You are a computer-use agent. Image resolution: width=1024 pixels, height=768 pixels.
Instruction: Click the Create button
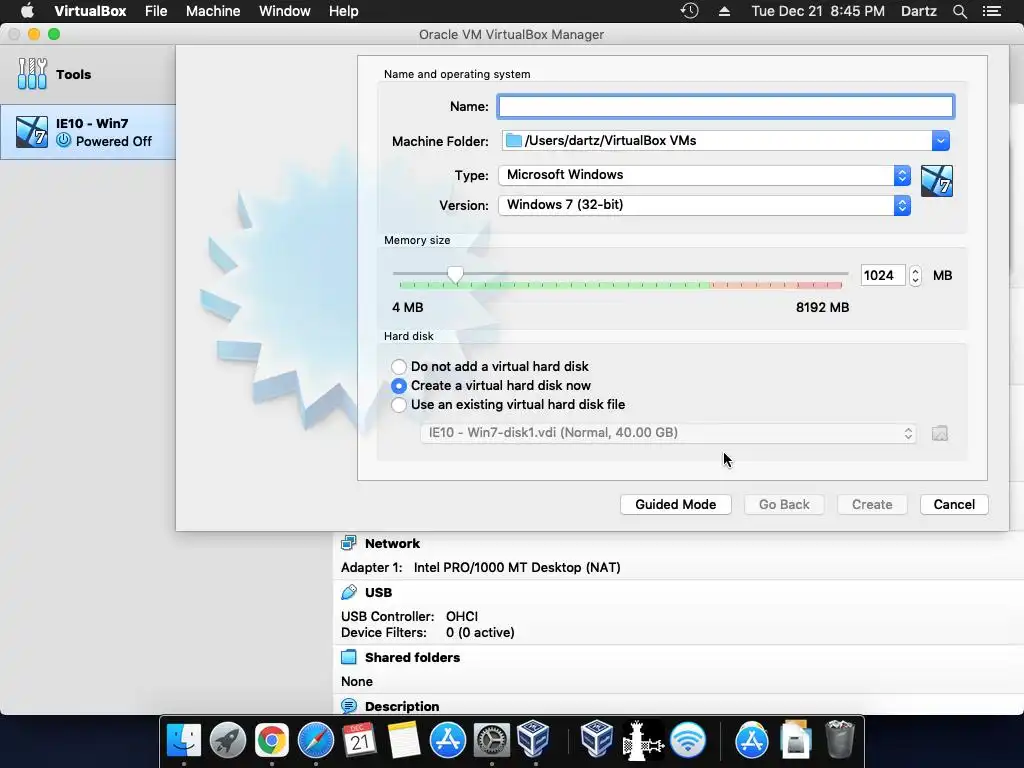coord(872,504)
